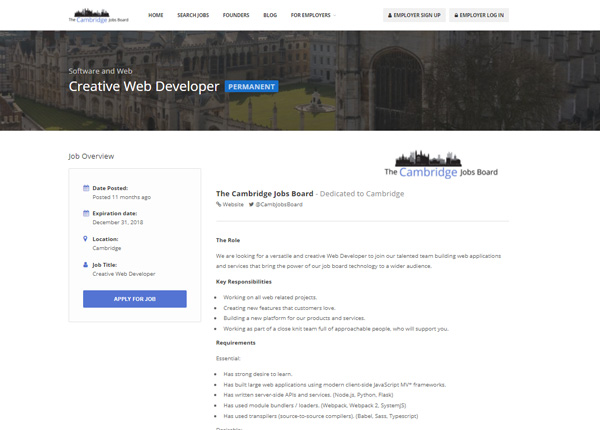Click the 'The Role' section heading
Image resolution: width=600 pixels, height=430 pixels.
click(x=228, y=240)
